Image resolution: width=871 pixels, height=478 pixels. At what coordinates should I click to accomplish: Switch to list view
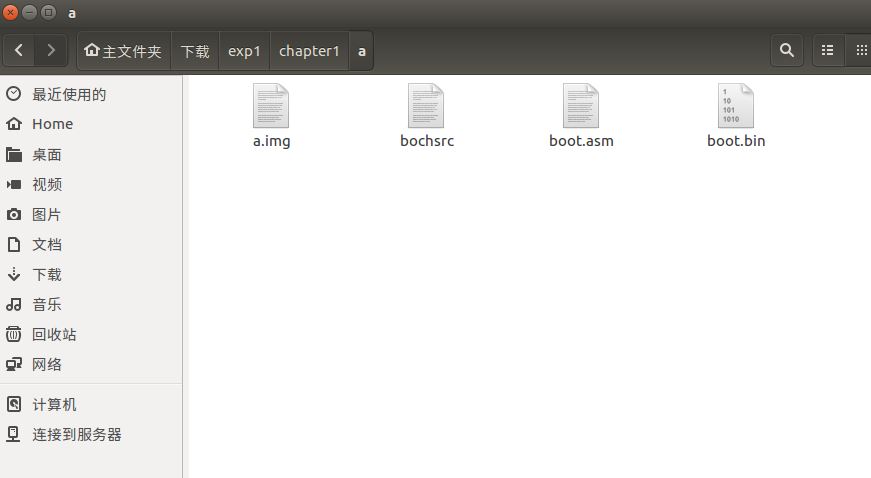(828, 51)
